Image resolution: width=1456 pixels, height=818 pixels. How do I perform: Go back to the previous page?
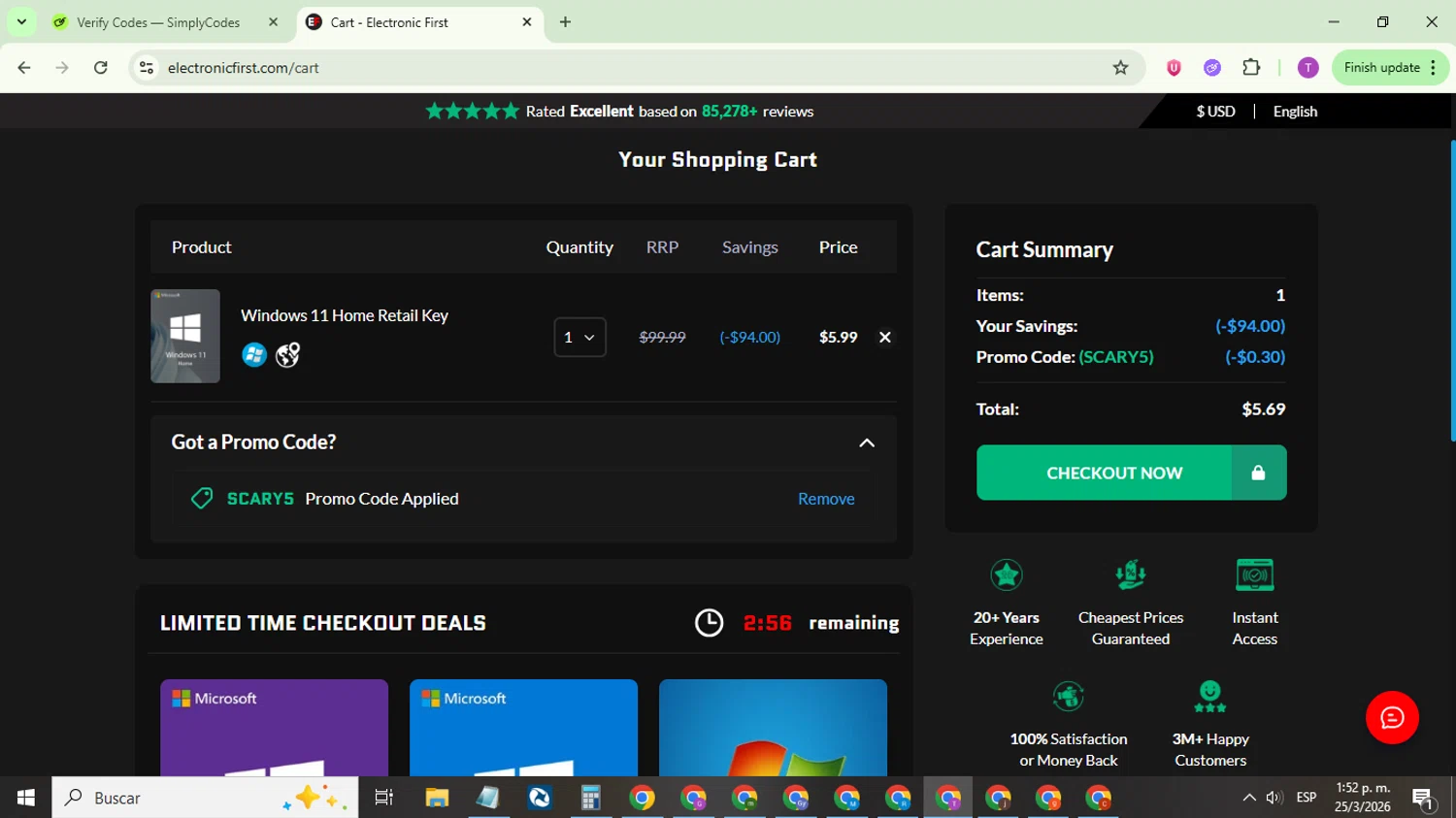[x=24, y=68]
